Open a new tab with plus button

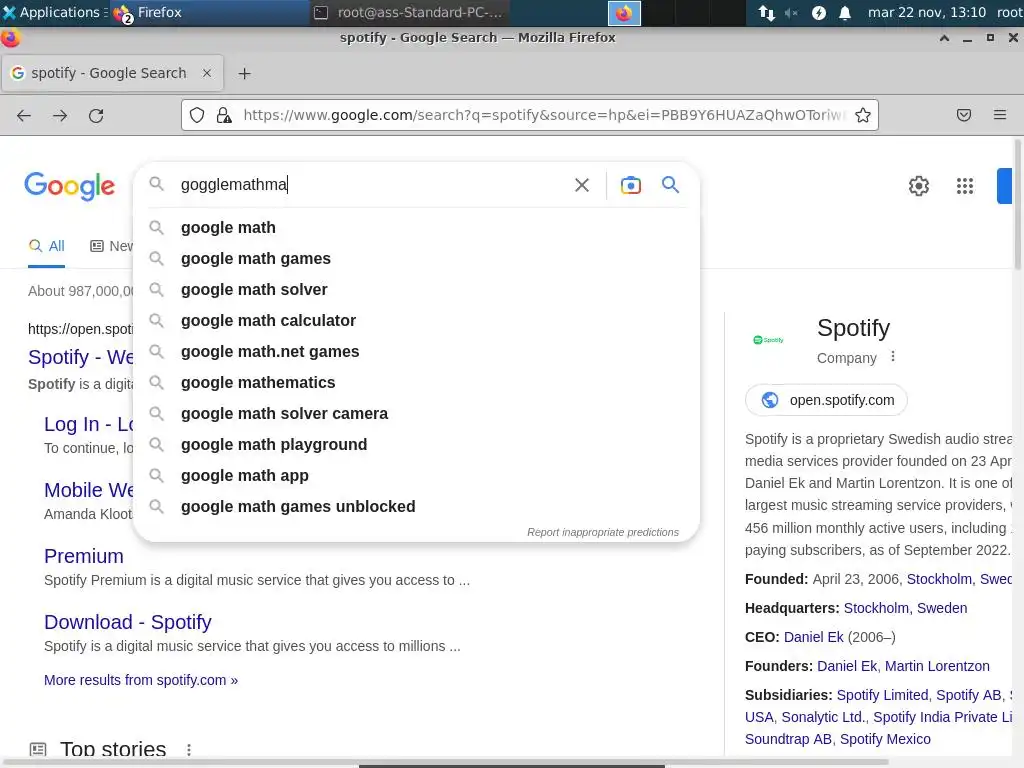point(244,74)
